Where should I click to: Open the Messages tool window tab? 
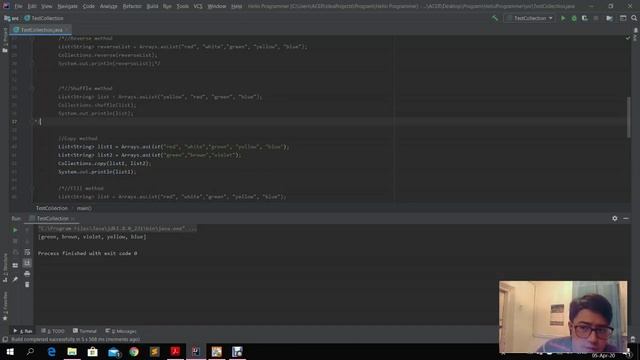coord(121,331)
